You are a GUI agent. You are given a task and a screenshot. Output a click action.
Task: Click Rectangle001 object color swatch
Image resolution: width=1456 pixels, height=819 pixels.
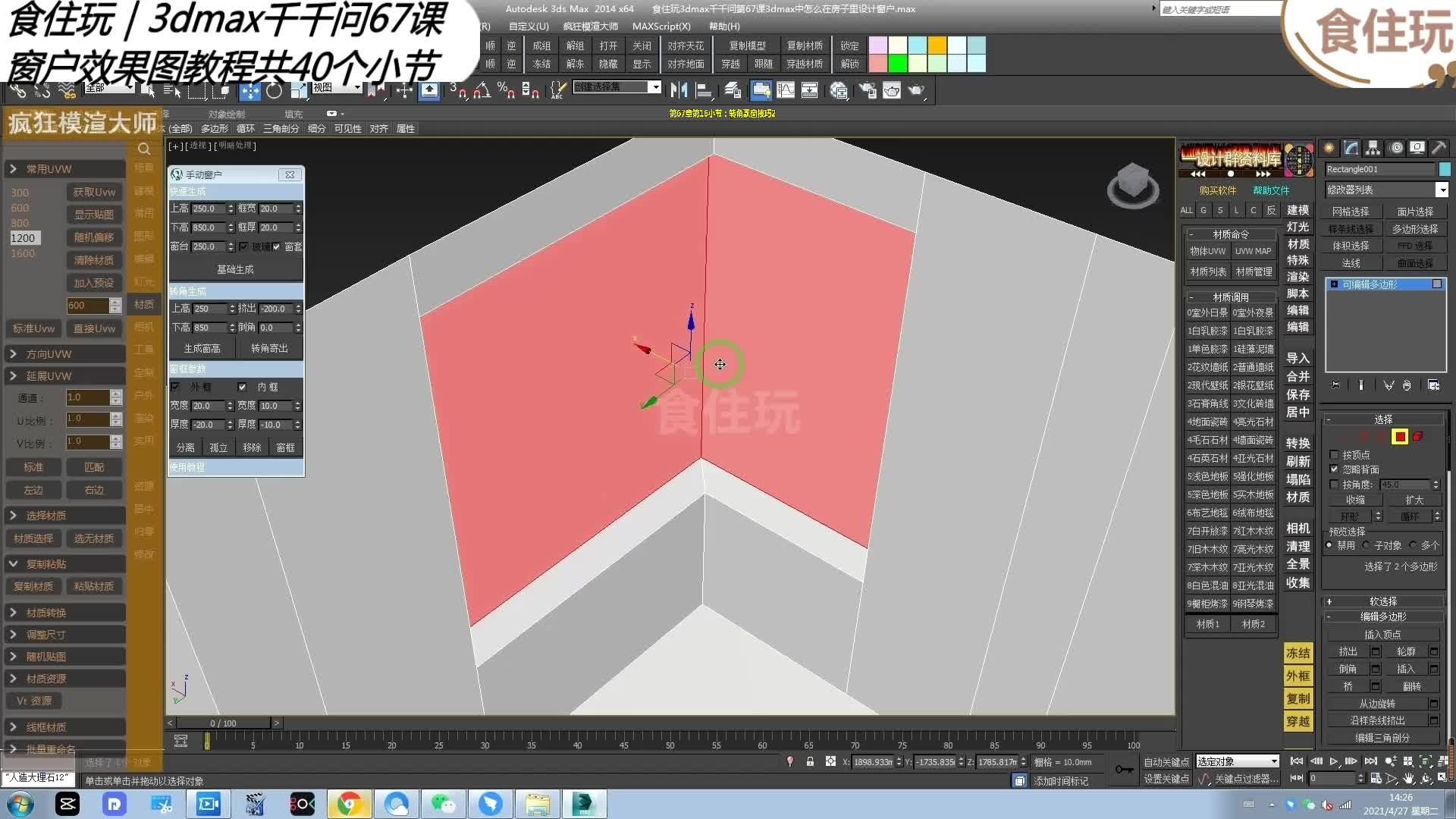[x=1444, y=169]
